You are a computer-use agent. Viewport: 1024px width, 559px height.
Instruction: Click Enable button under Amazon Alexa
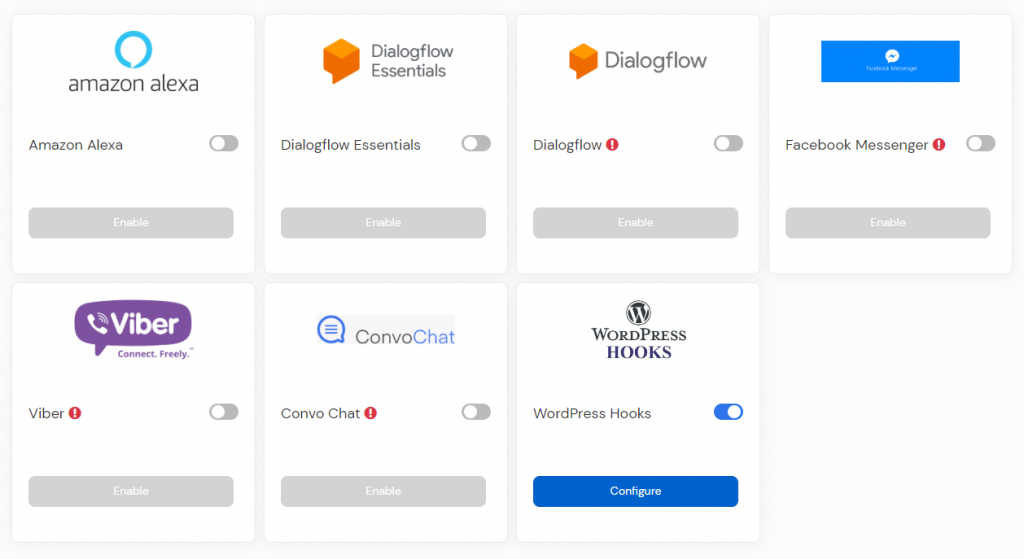[x=131, y=223]
